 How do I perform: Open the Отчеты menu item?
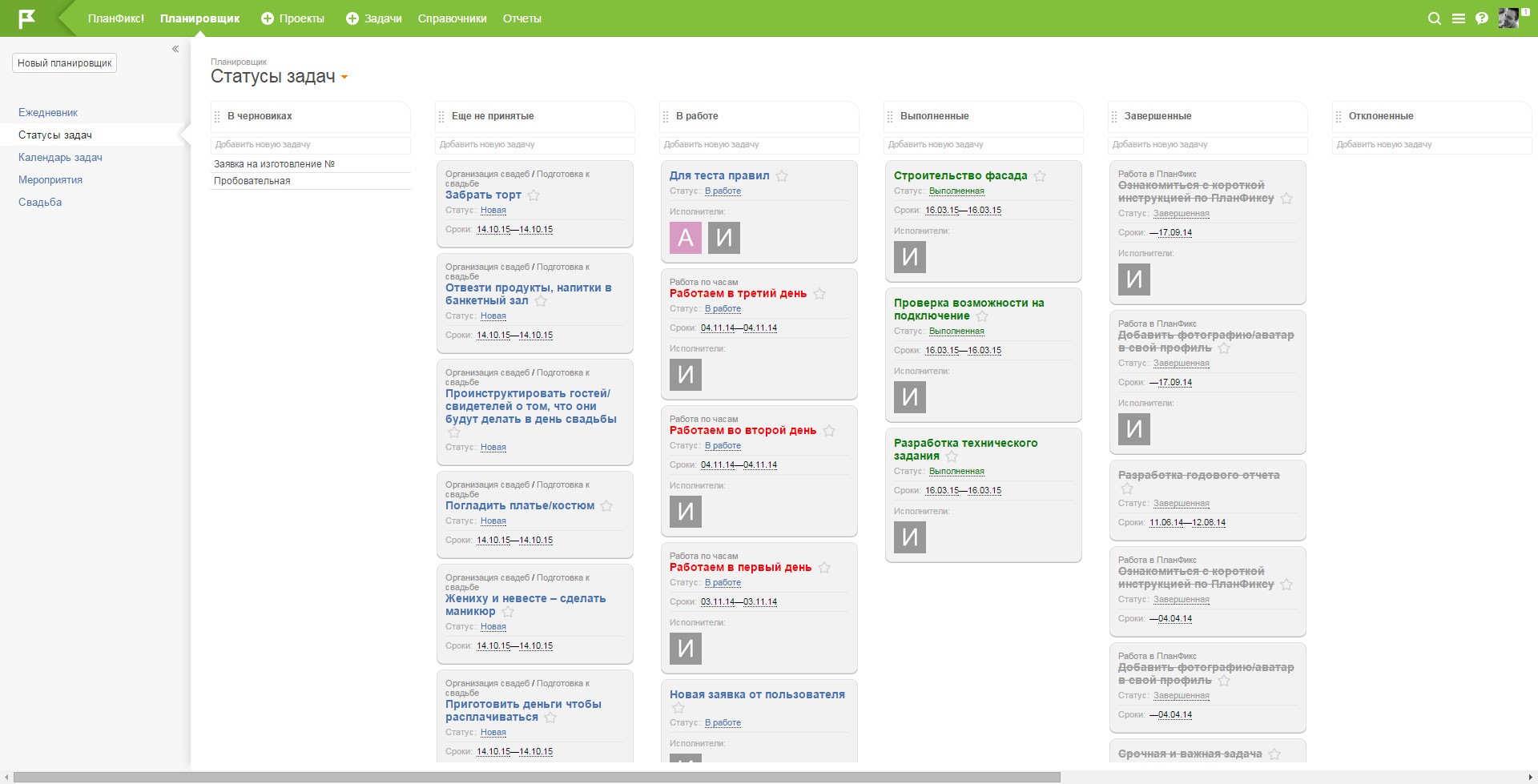coord(521,18)
